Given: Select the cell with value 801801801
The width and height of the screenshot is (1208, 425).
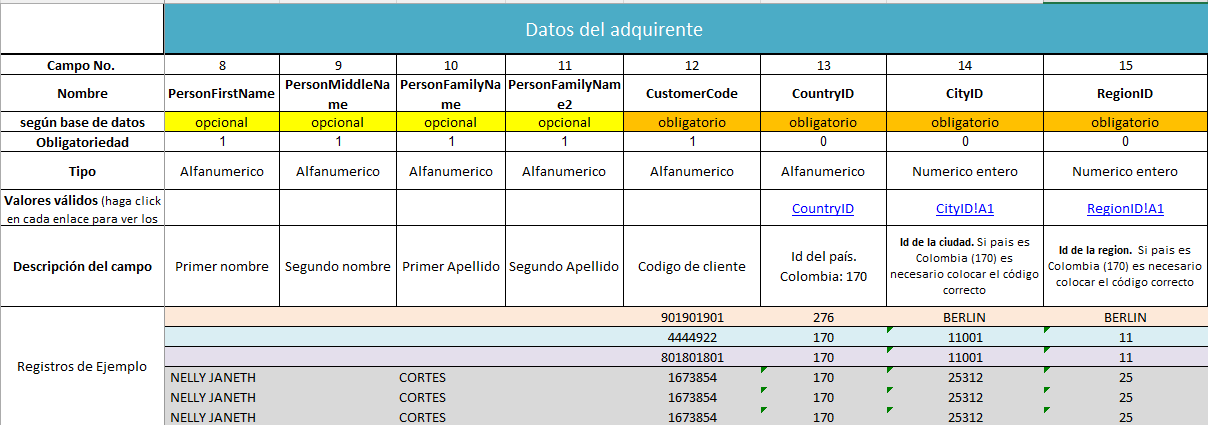Looking at the screenshot, I should pyautogui.click(x=692, y=357).
